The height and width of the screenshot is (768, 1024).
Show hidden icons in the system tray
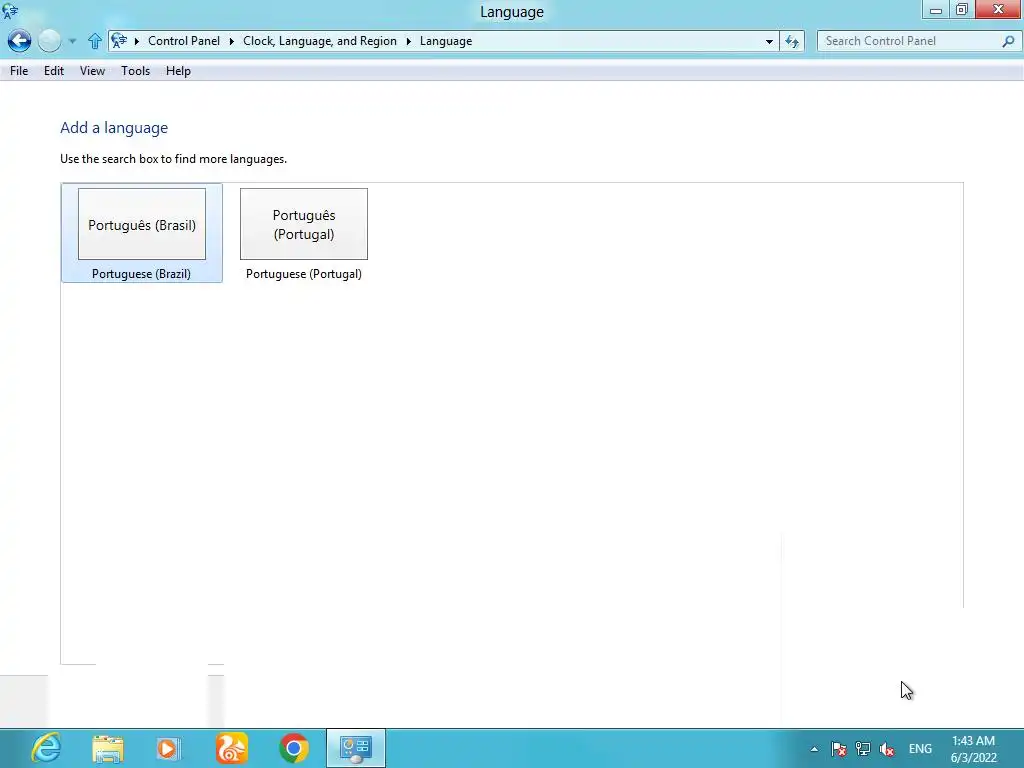coord(814,749)
